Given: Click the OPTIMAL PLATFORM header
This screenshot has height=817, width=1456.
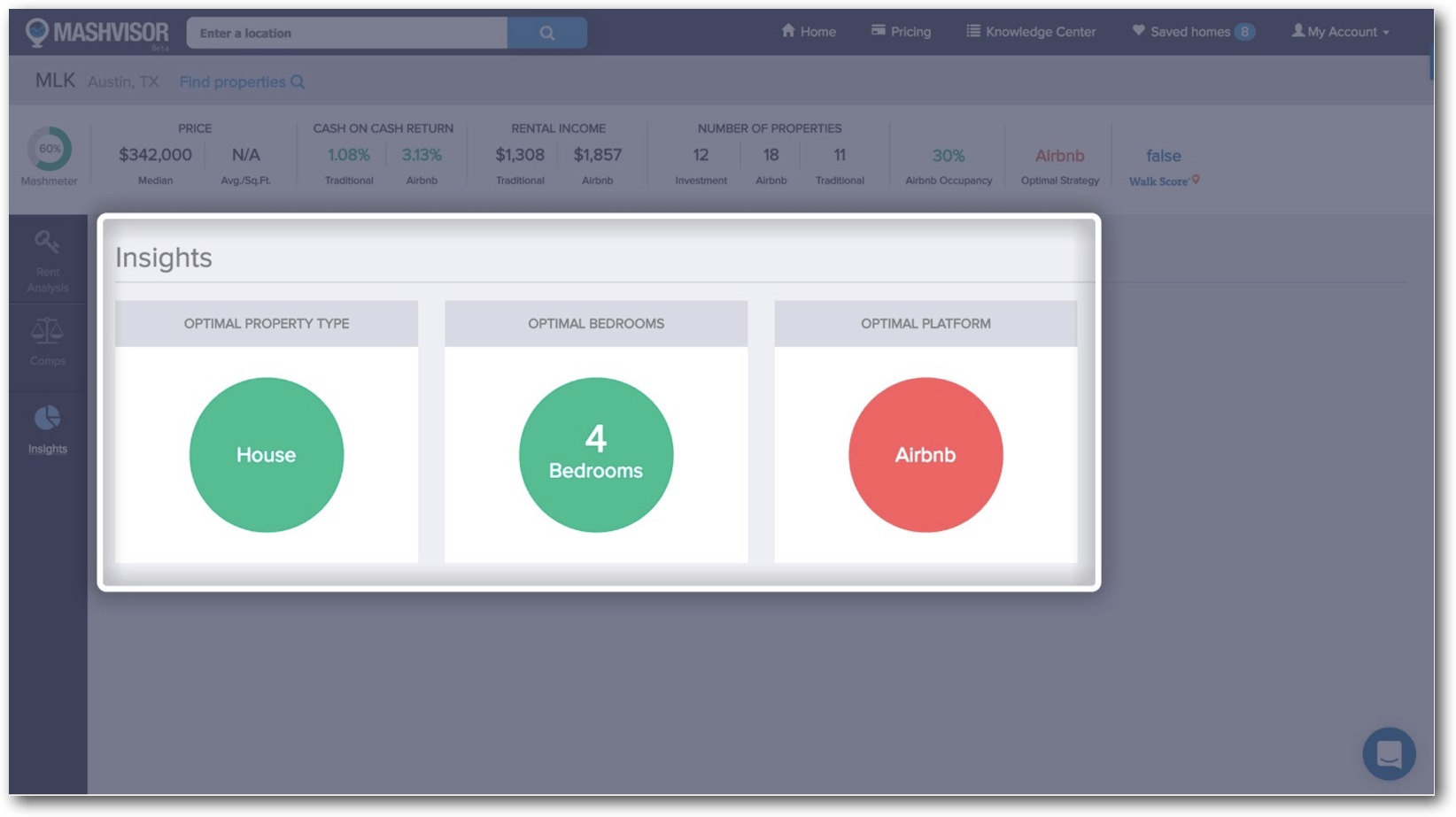Looking at the screenshot, I should pyautogui.click(x=925, y=324).
